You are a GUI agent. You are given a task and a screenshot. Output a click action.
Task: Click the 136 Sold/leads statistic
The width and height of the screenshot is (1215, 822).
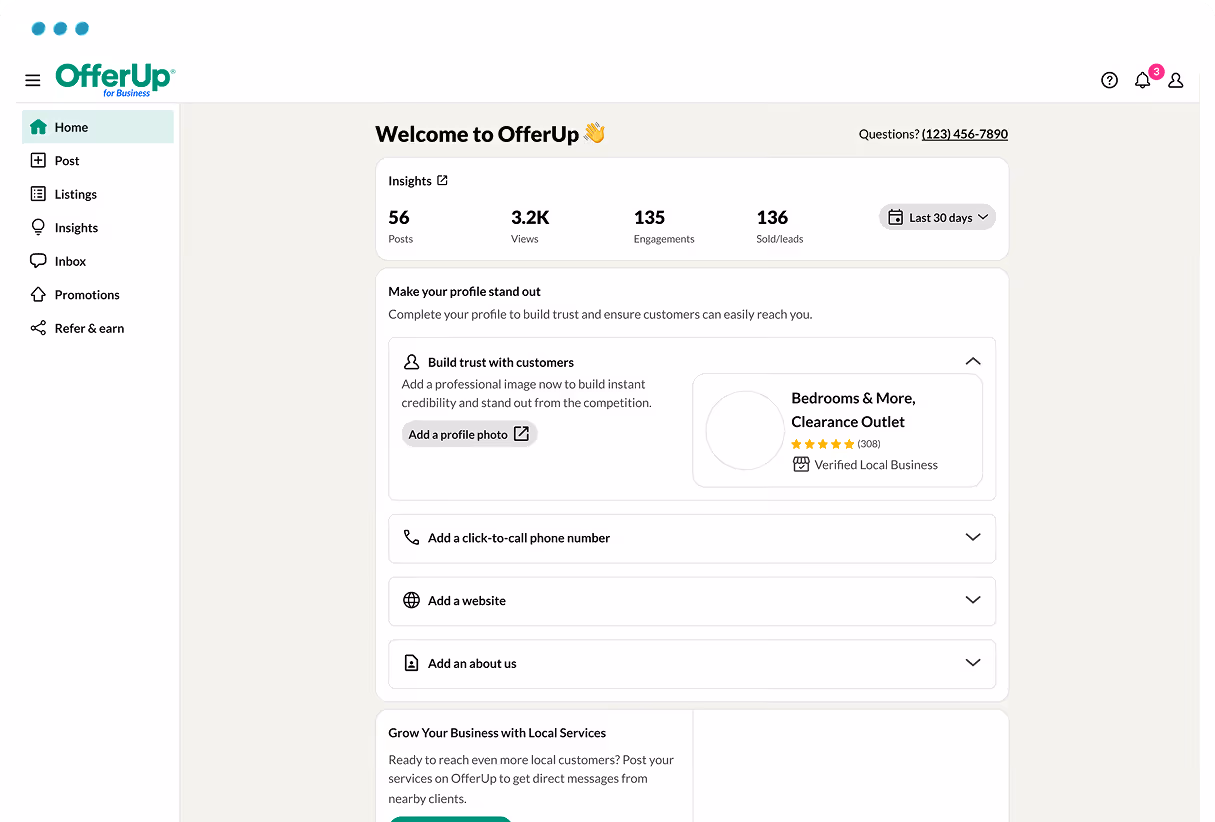[x=780, y=226]
